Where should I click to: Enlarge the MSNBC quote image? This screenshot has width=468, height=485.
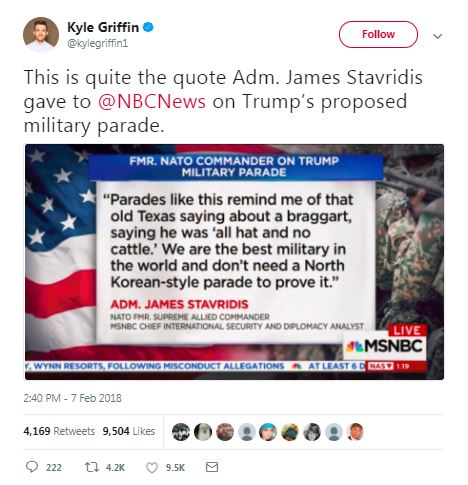pos(234,262)
